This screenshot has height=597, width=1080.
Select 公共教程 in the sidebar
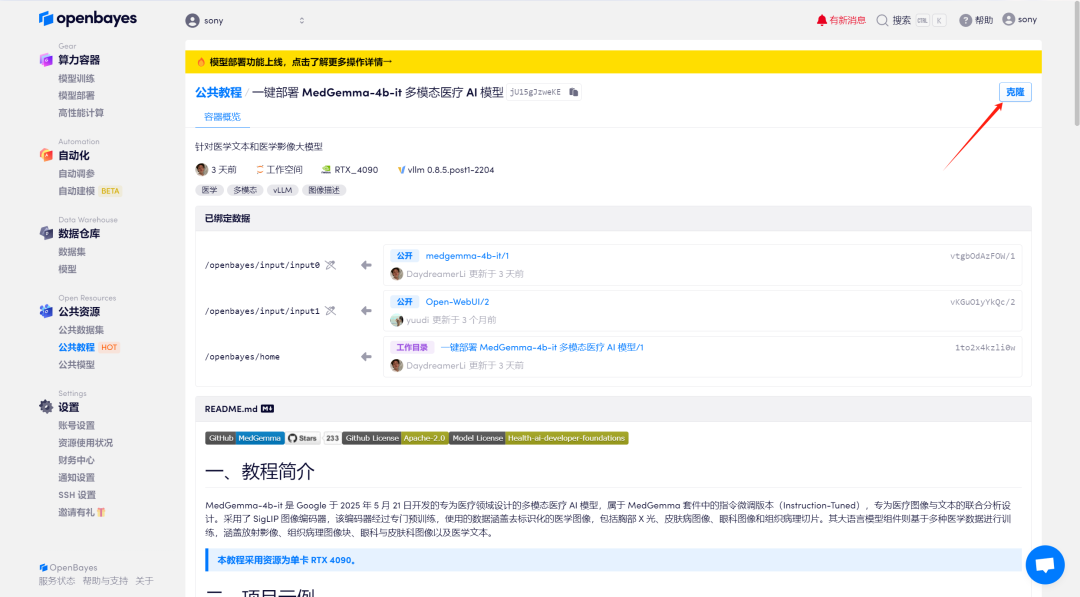click(76, 347)
